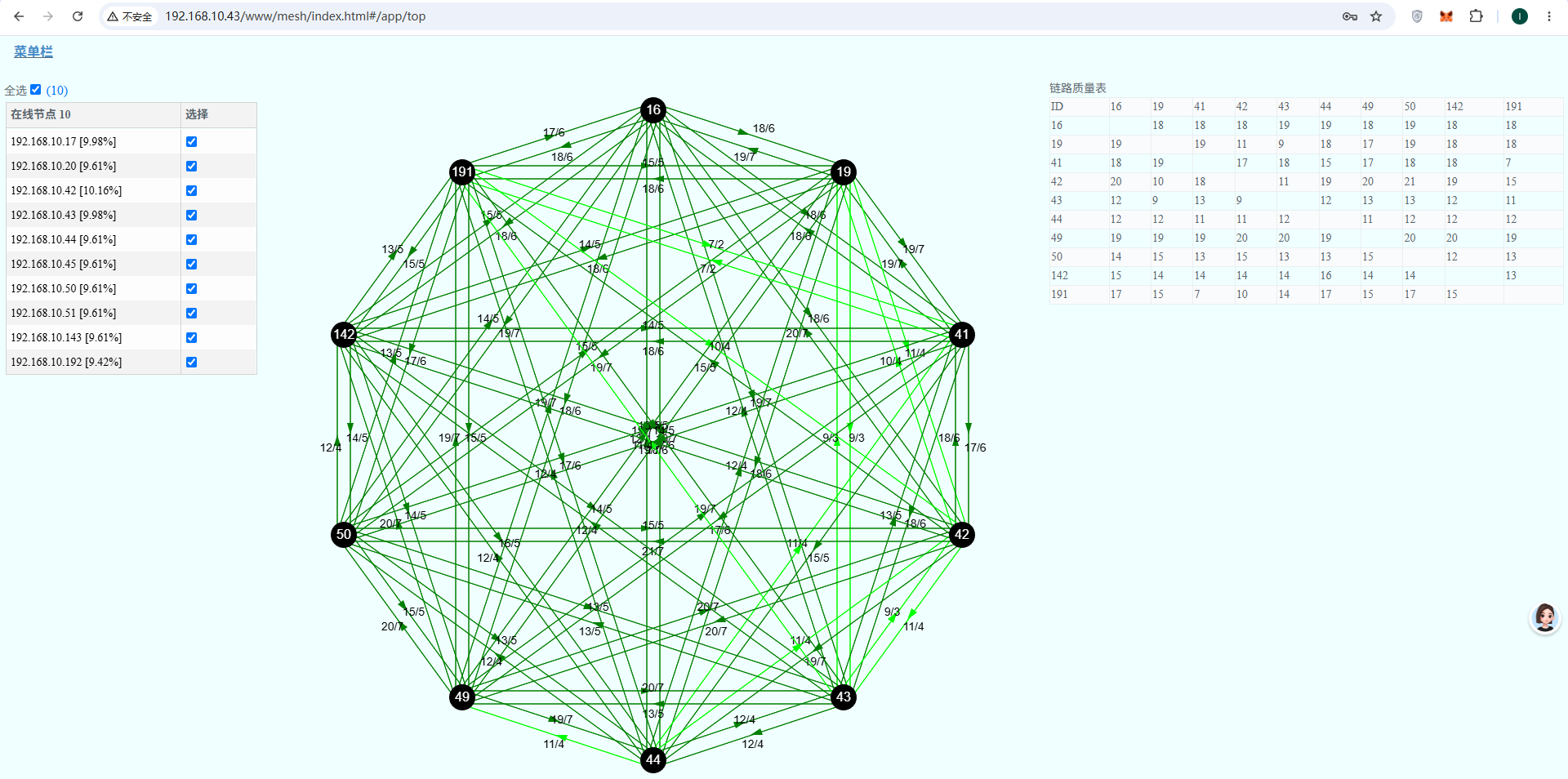Open the shield extension icon
Image resolution: width=1568 pixels, height=779 pixels.
(x=1417, y=16)
